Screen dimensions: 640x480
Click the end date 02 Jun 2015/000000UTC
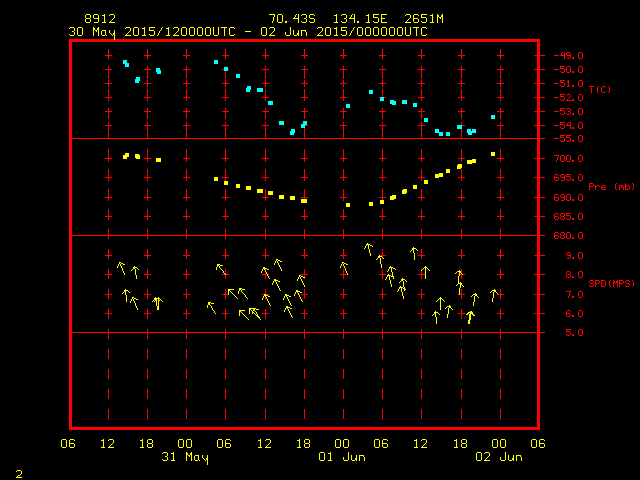pos(345,31)
